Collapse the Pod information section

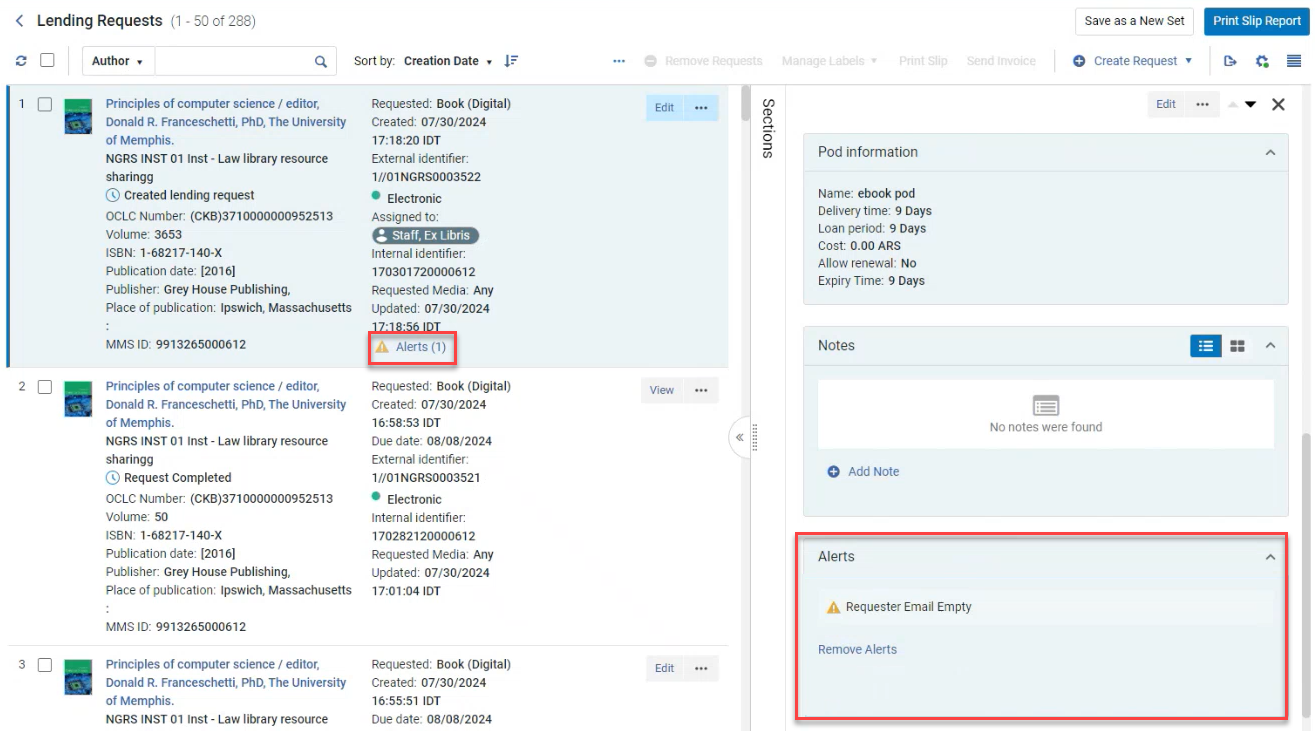(1270, 153)
